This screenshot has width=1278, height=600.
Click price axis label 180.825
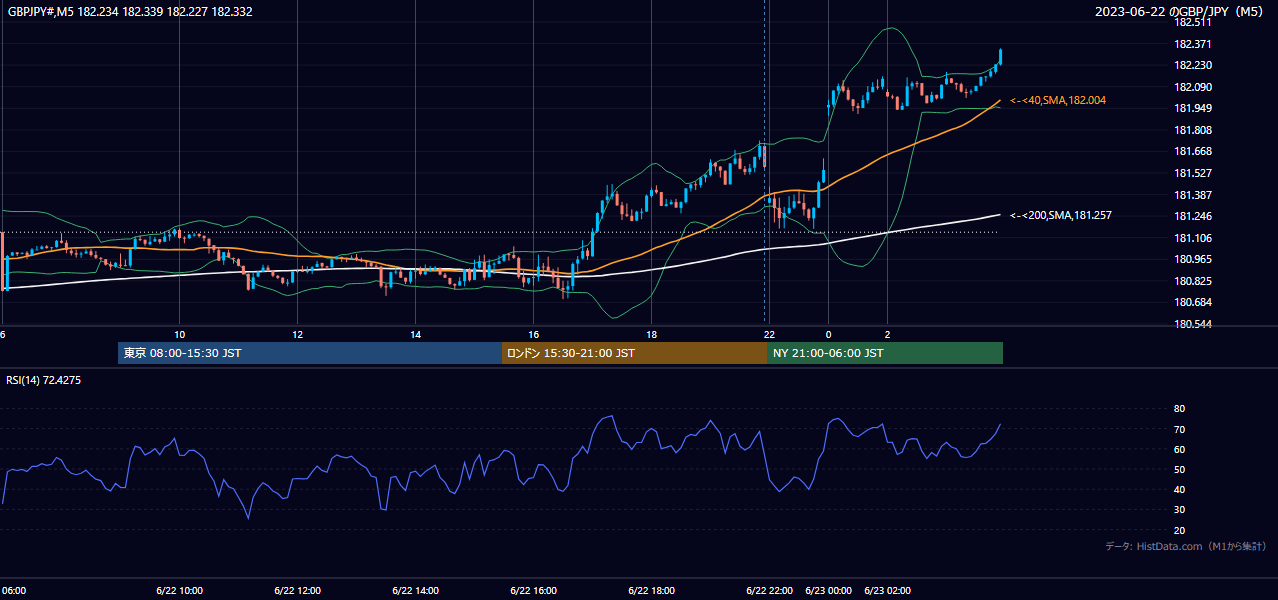(x=1192, y=281)
